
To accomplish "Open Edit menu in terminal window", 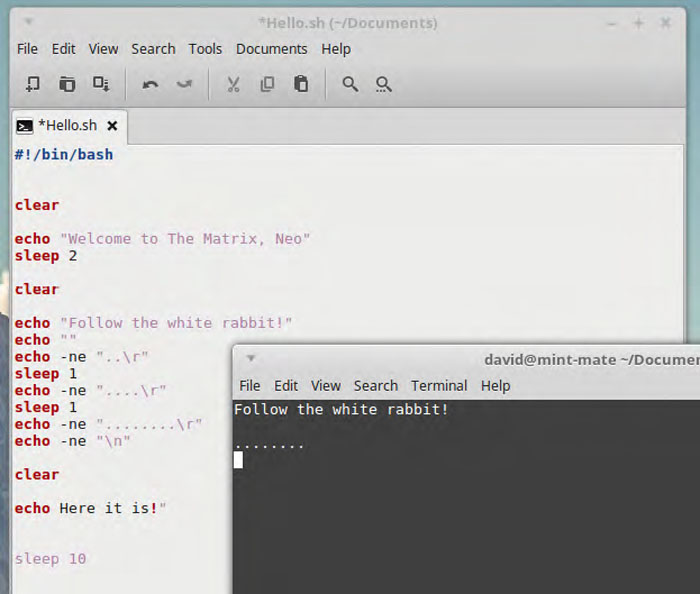I will pyautogui.click(x=286, y=386).
